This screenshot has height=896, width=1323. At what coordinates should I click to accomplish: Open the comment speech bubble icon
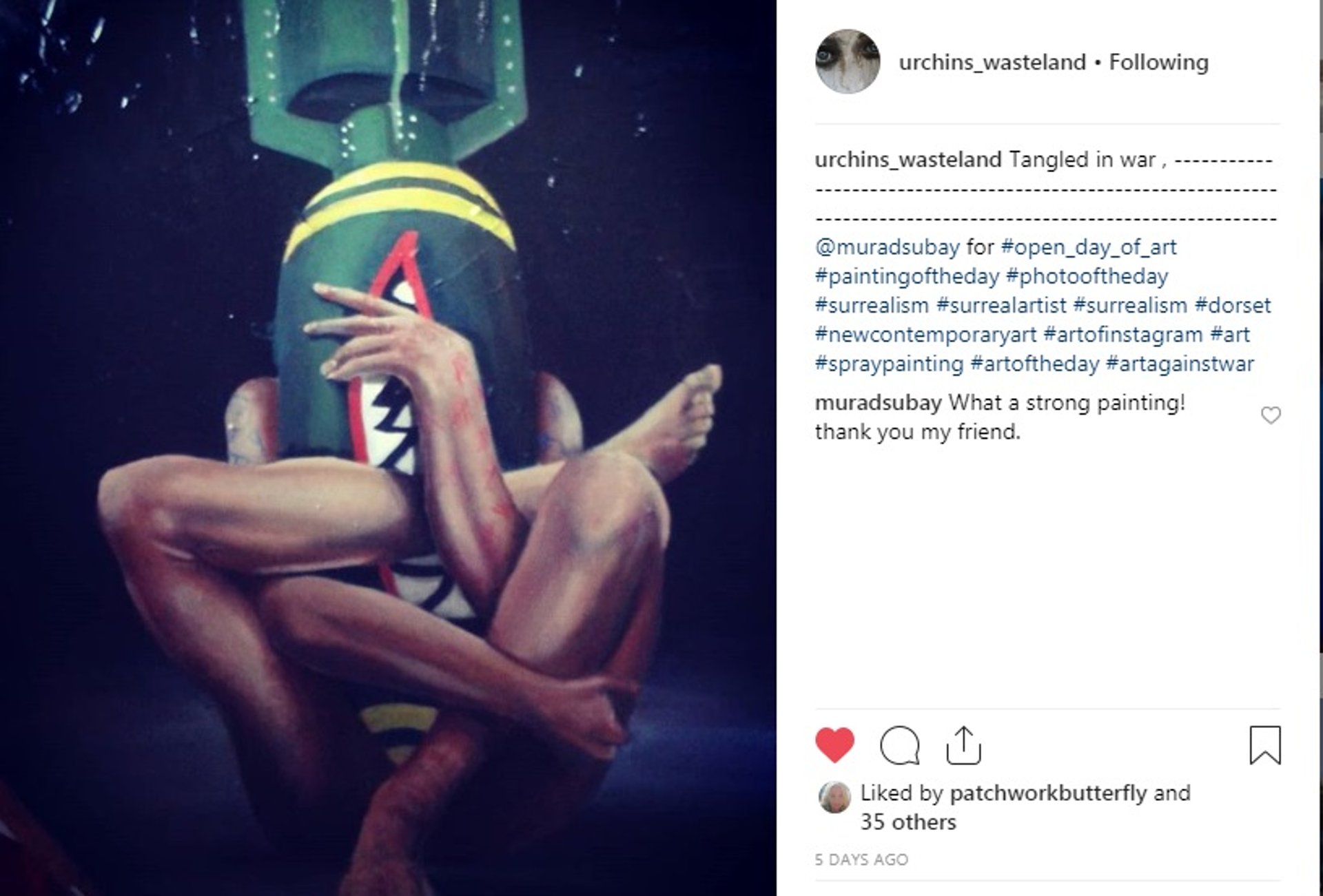(x=900, y=745)
